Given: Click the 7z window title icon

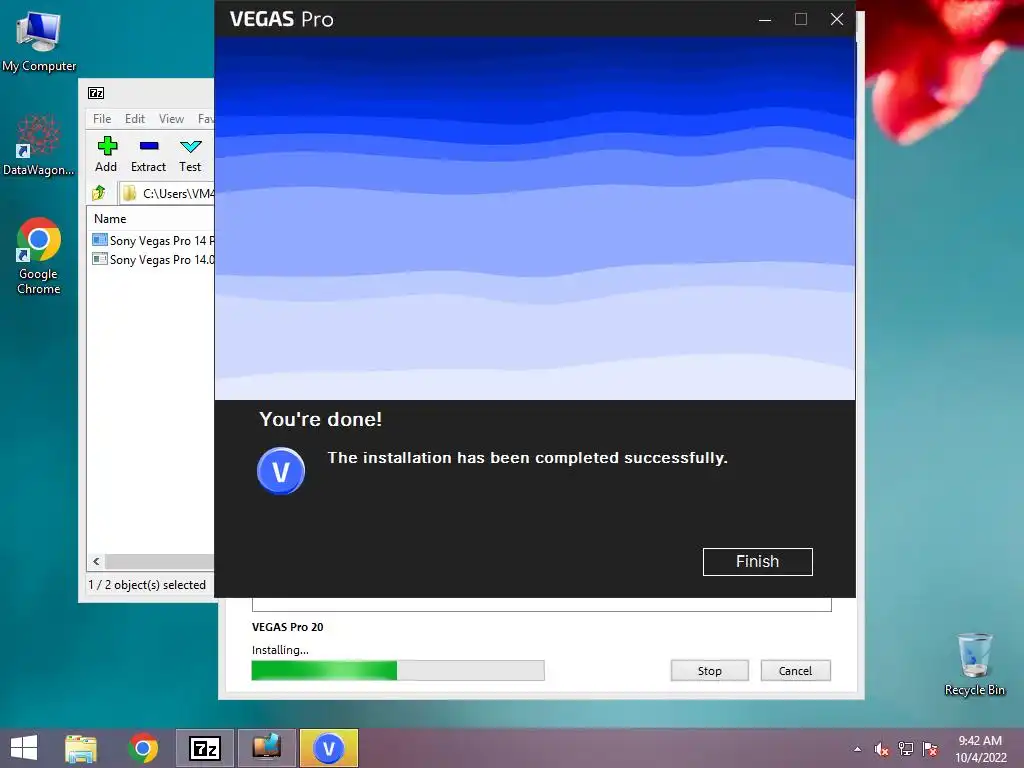Looking at the screenshot, I should click(96, 93).
